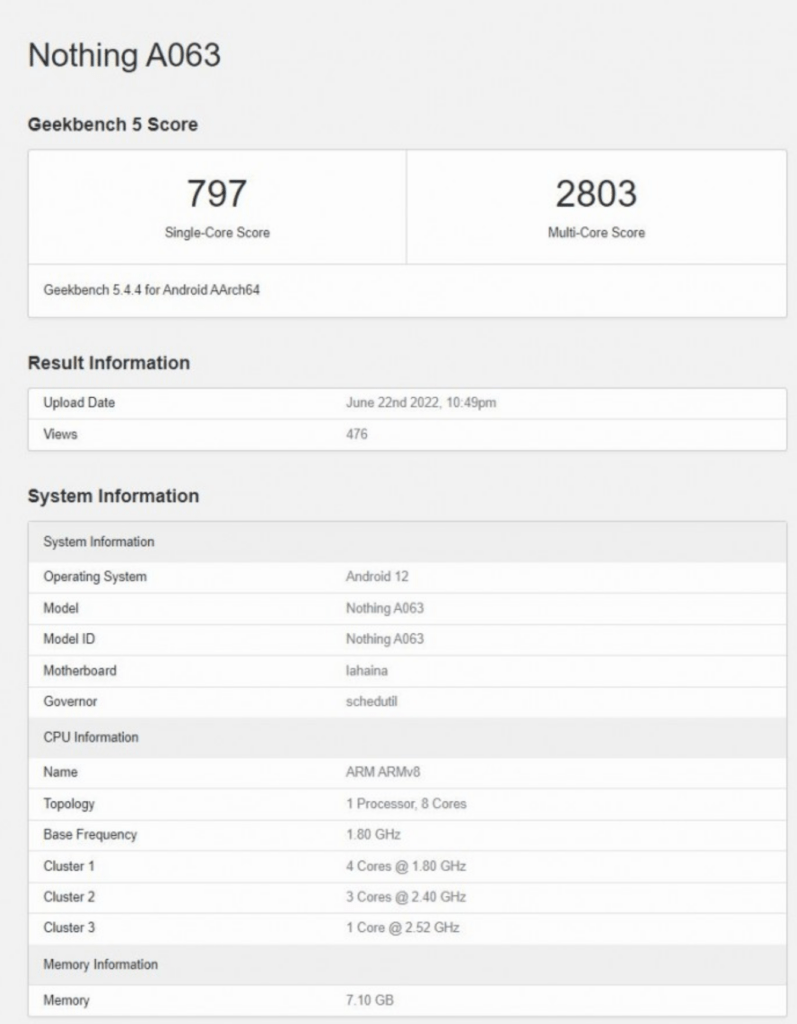Image resolution: width=797 pixels, height=1024 pixels.
Task: Click the Single-Core Score label
Action: tap(217, 233)
